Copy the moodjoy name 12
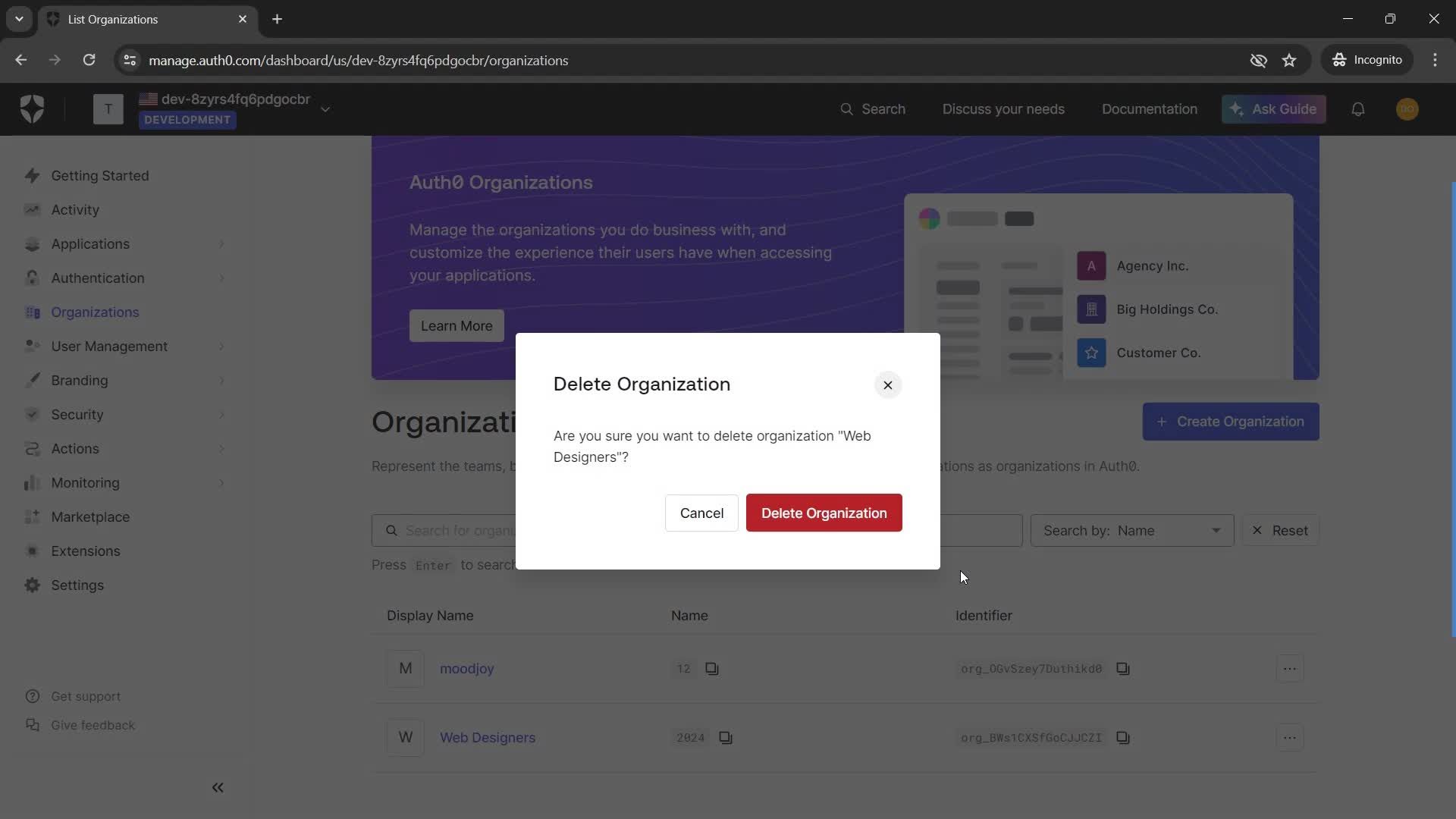Image resolution: width=1456 pixels, height=819 pixels. coord(712,669)
